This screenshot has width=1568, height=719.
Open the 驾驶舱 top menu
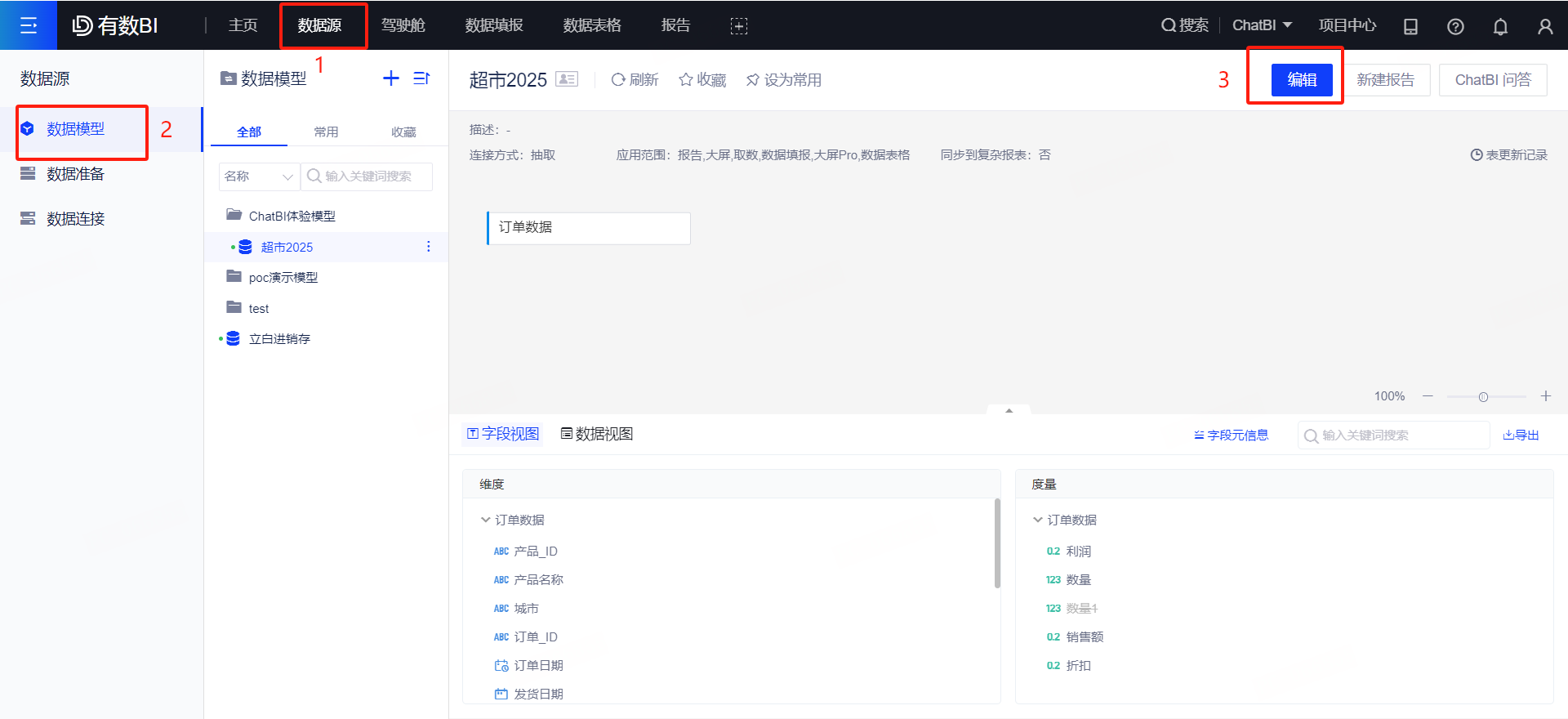pos(403,25)
